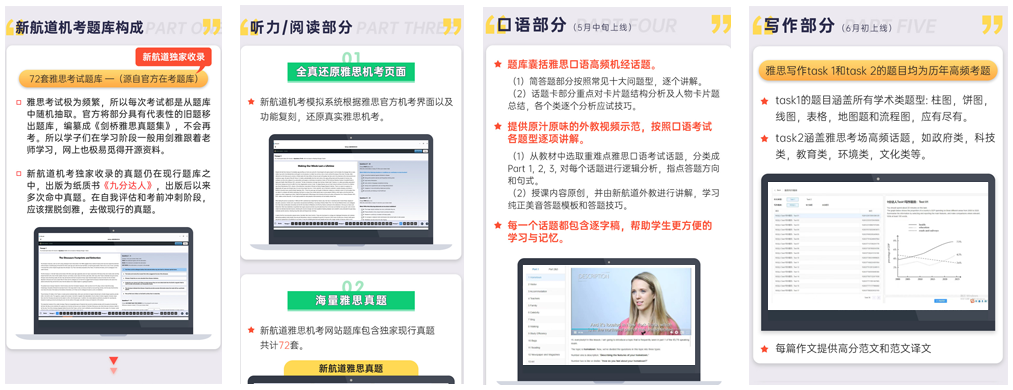Click the yellow 新航道雅思真题 banner
This screenshot has width=1013, height=390.
pos(351,368)
